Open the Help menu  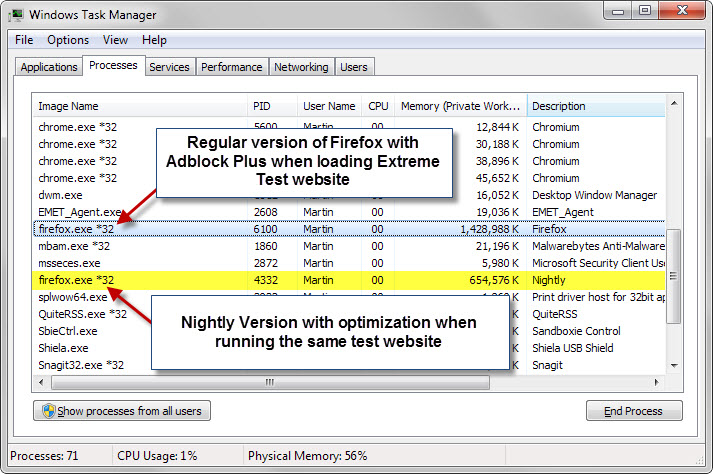point(154,40)
